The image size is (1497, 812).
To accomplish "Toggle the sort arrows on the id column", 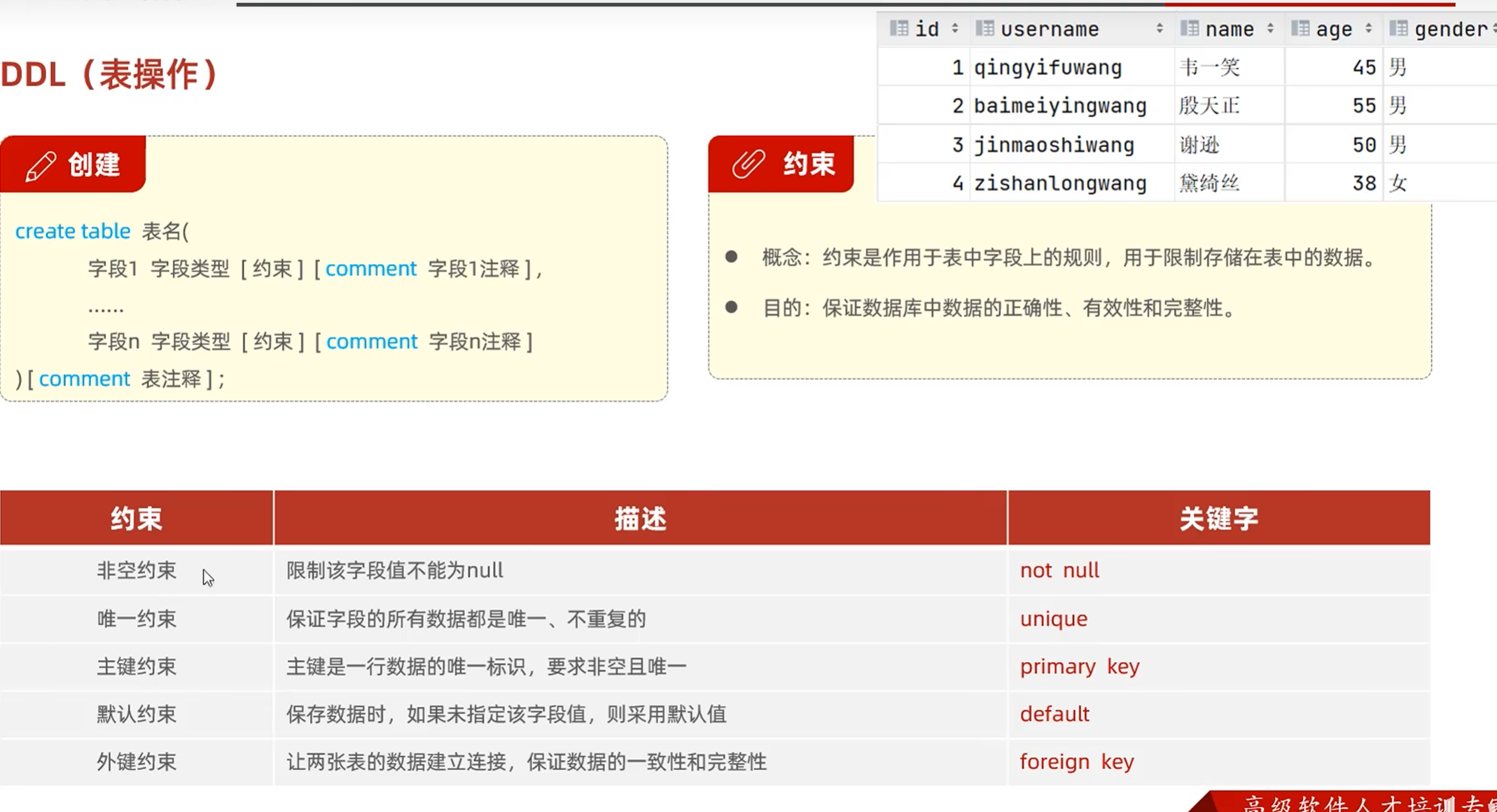I will tap(954, 29).
